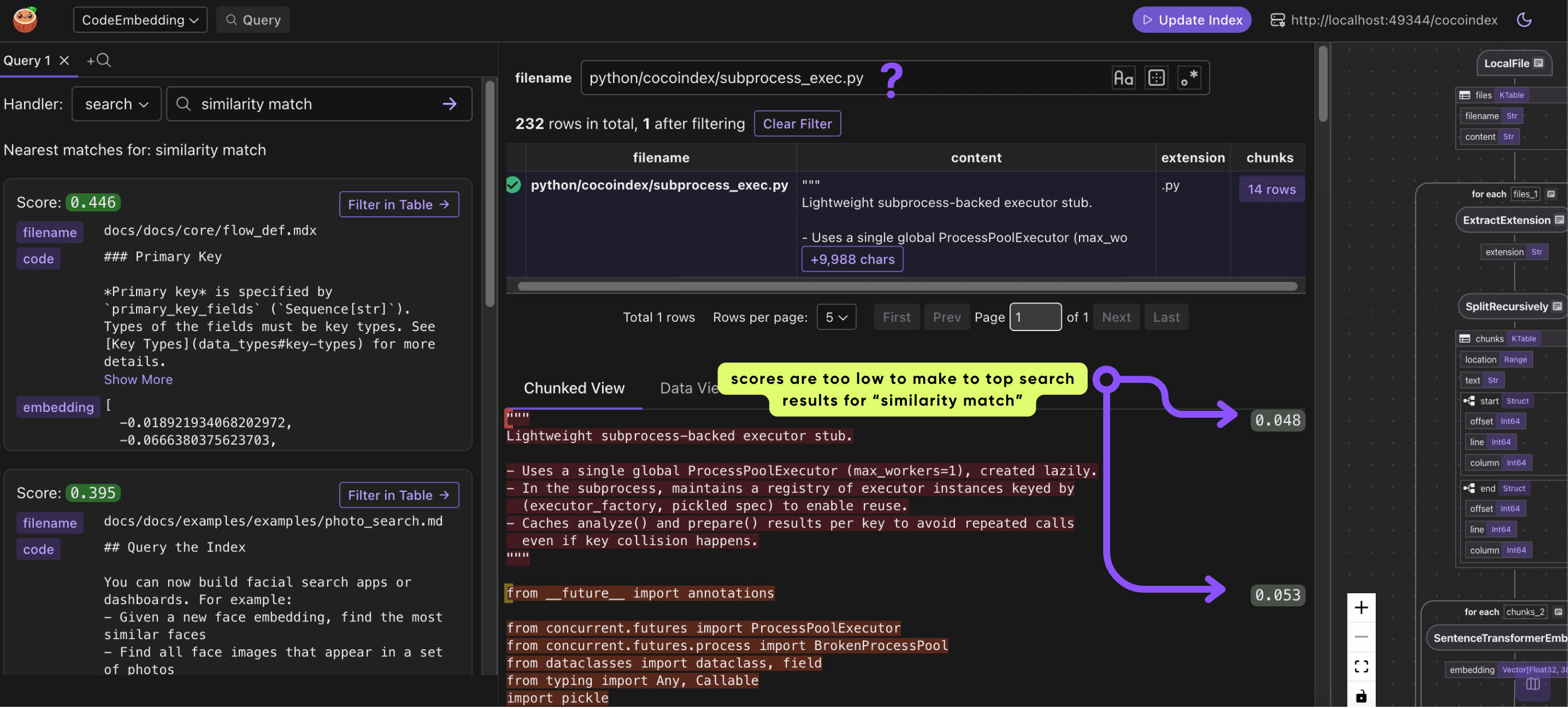This screenshot has height=708, width=1568.
Task: Click score badge 0.446
Action: coord(92,202)
